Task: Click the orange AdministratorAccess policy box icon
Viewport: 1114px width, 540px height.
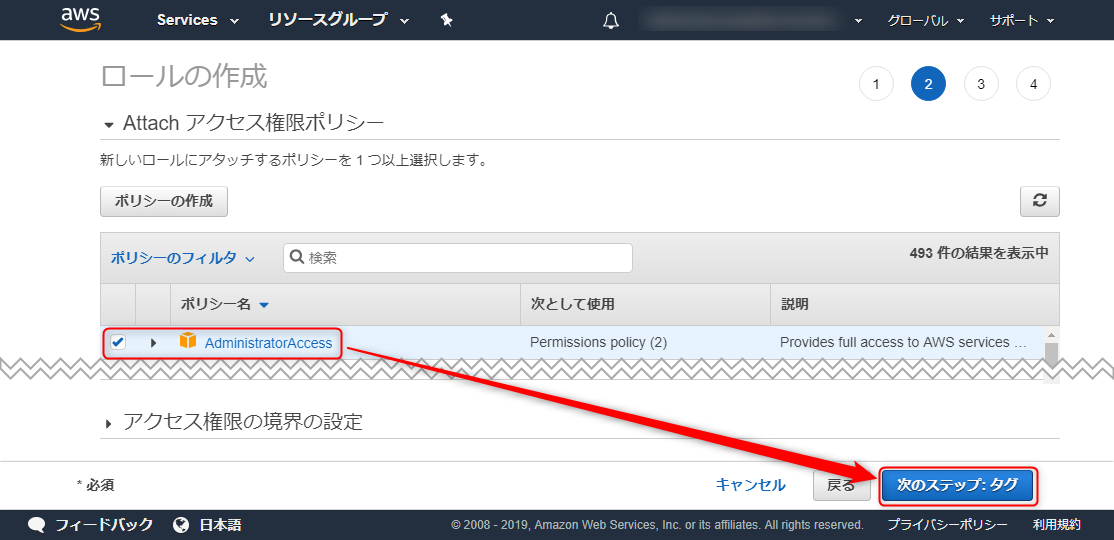Action: [188, 341]
